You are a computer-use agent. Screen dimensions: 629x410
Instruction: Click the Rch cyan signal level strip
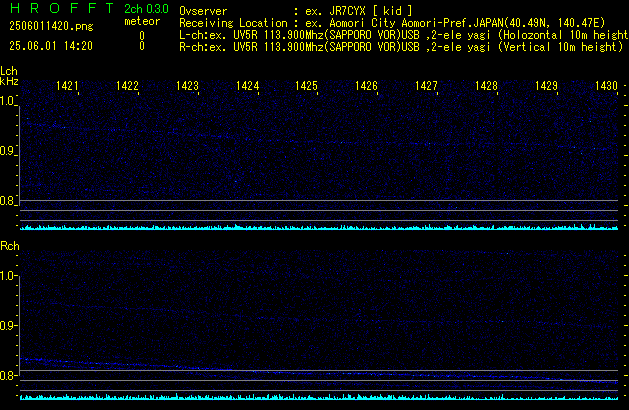tap(319, 397)
